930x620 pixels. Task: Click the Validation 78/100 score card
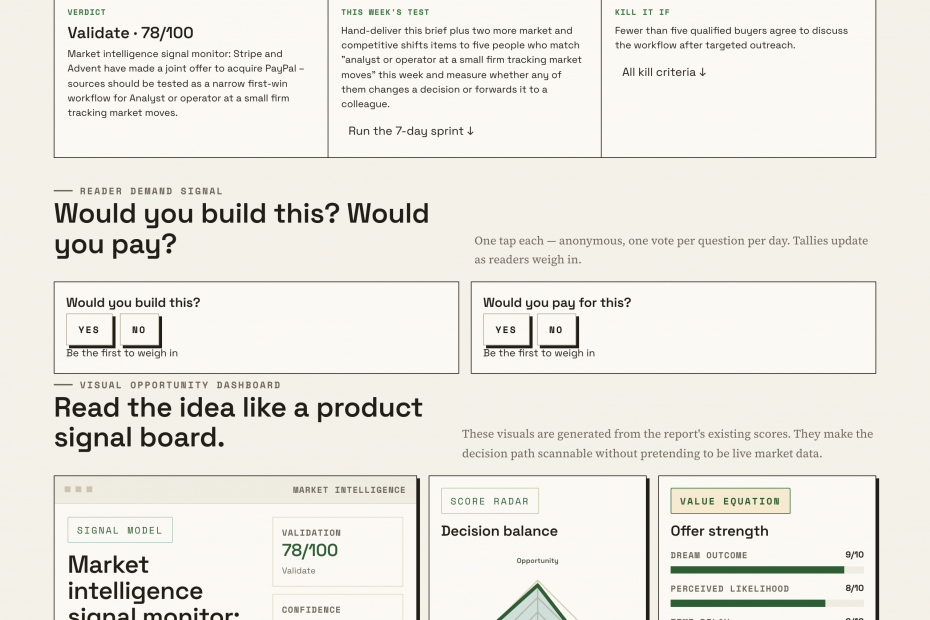click(x=337, y=552)
